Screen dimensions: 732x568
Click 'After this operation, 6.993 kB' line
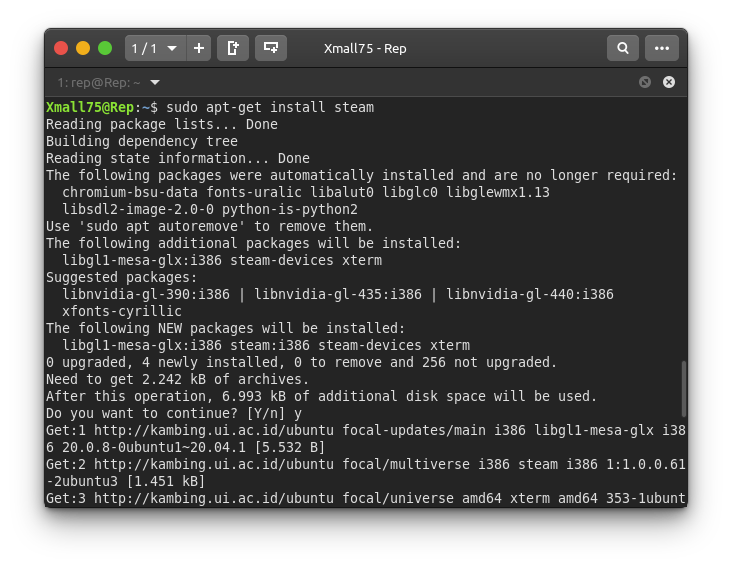pyautogui.click(x=321, y=396)
